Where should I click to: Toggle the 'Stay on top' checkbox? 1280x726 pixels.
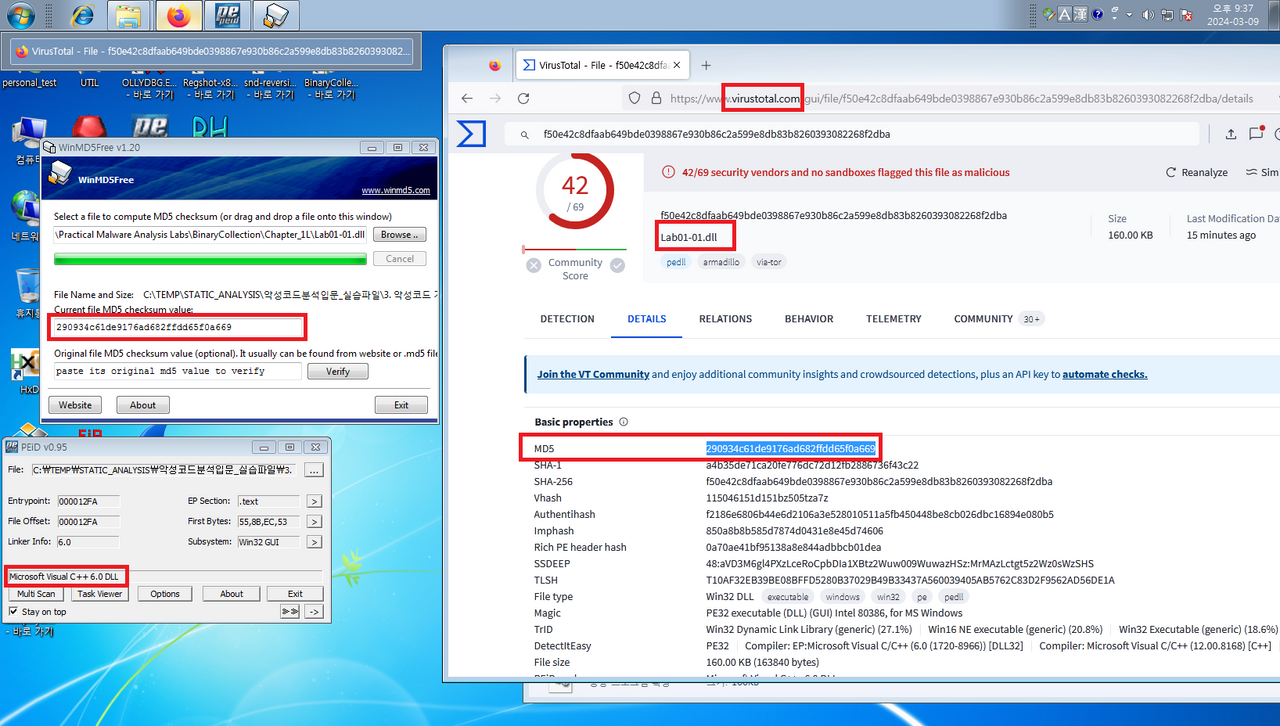pos(13,611)
